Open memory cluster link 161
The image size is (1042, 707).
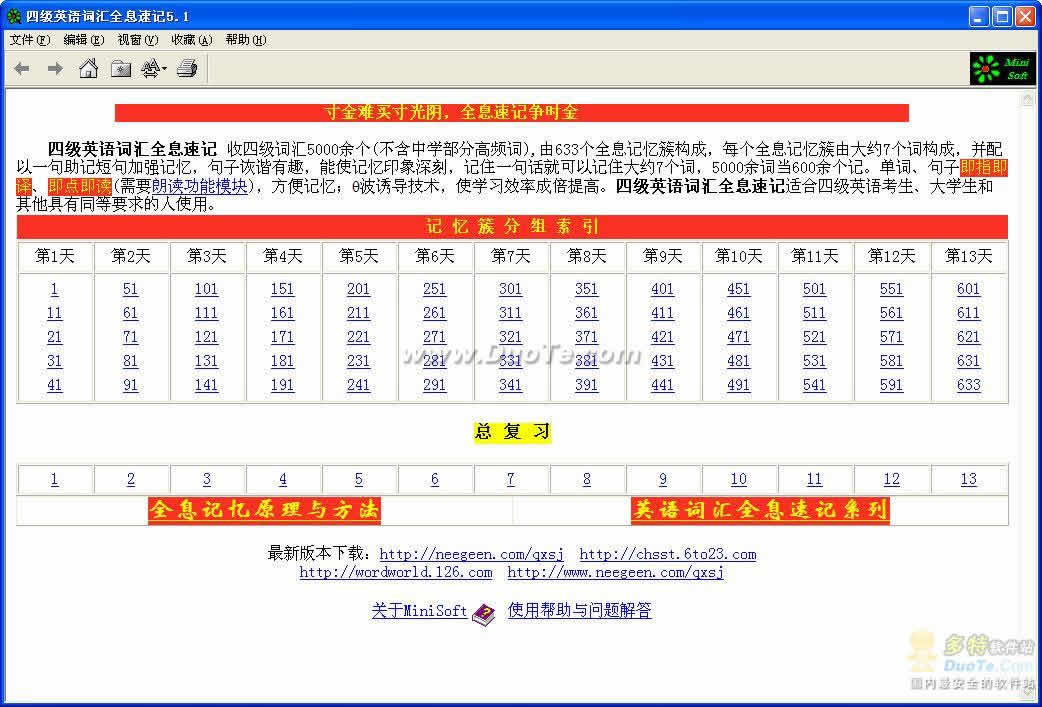[x=282, y=313]
